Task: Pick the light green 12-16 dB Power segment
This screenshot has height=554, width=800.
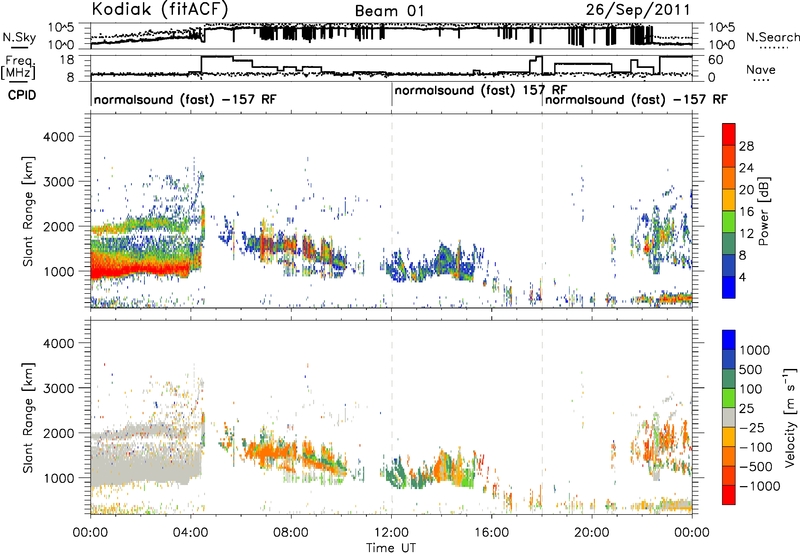Action: (729, 222)
